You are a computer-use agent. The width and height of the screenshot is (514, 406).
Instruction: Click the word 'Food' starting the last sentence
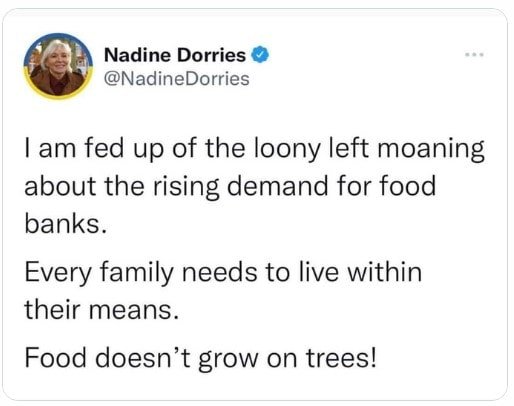pos(55,357)
